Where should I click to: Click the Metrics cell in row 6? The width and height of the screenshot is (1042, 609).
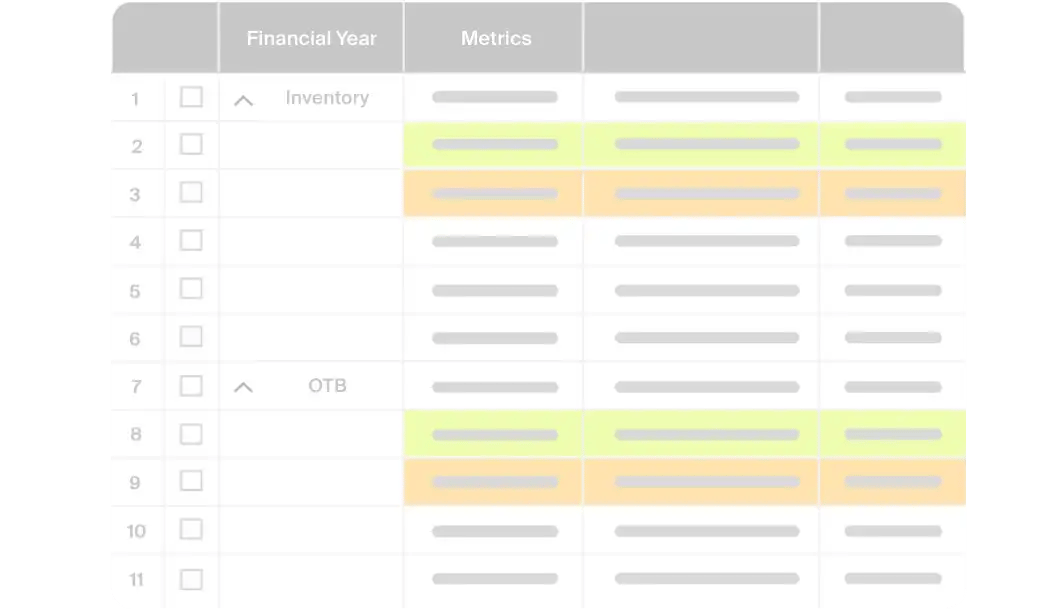coord(493,337)
